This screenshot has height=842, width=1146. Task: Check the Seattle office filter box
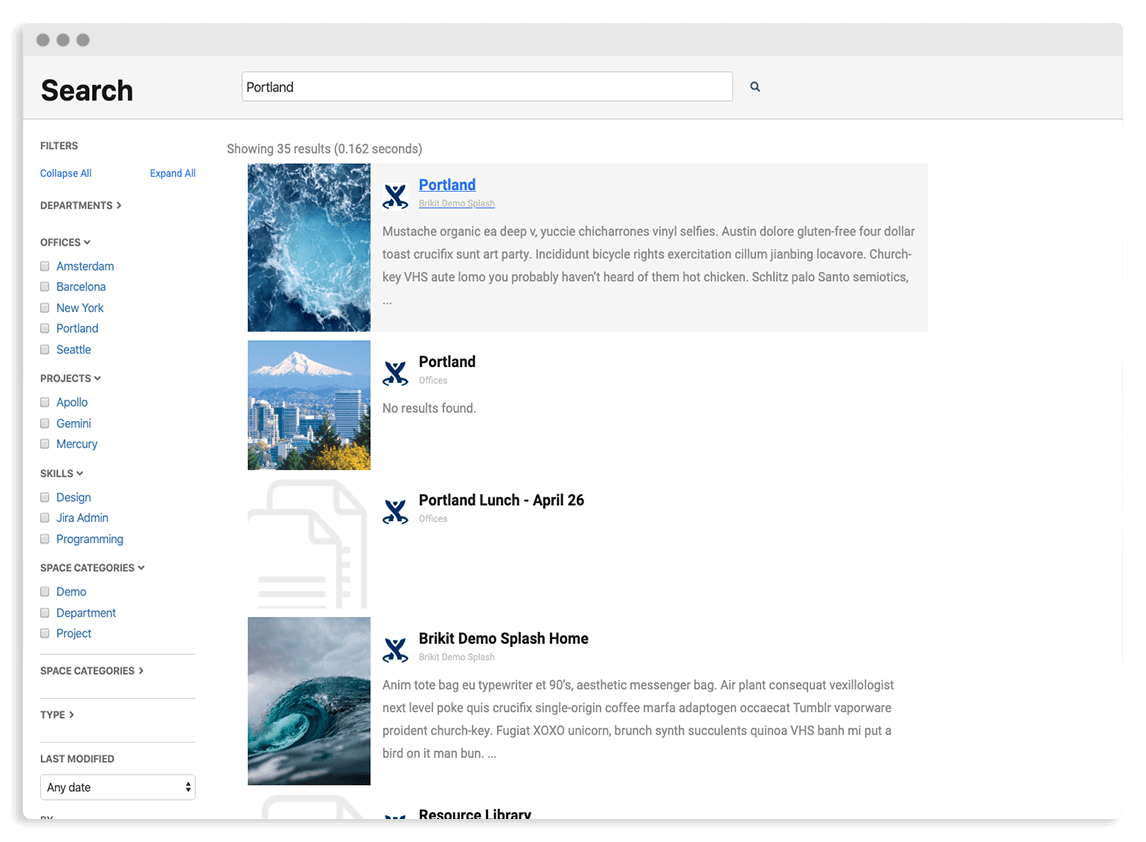(x=45, y=349)
